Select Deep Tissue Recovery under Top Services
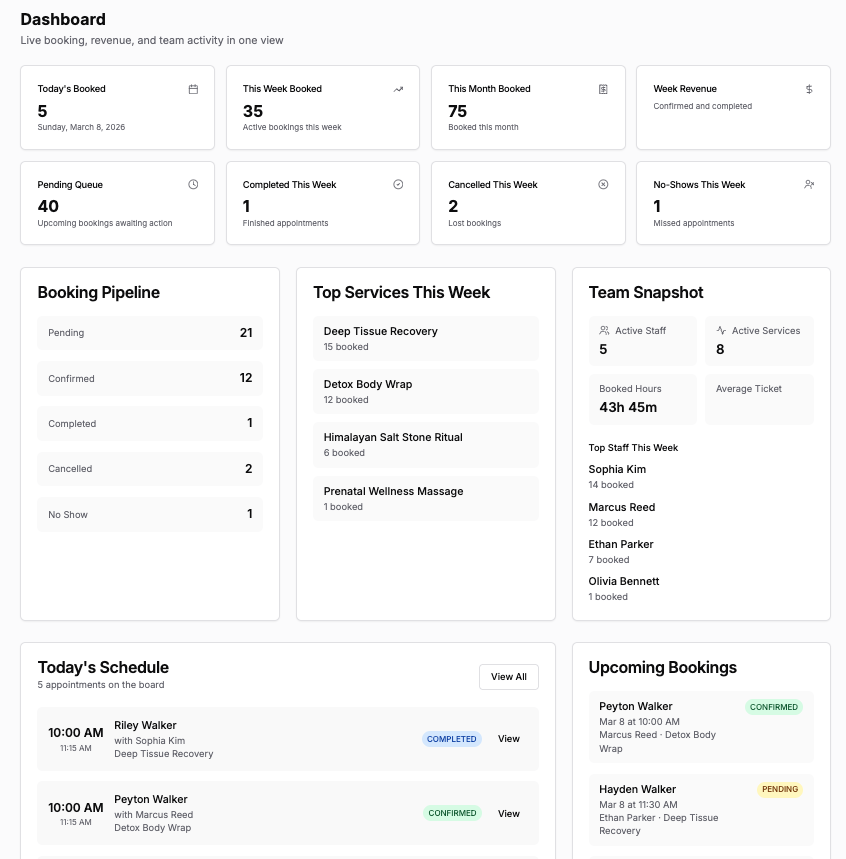The height and width of the screenshot is (859, 846). [x=426, y=338]
